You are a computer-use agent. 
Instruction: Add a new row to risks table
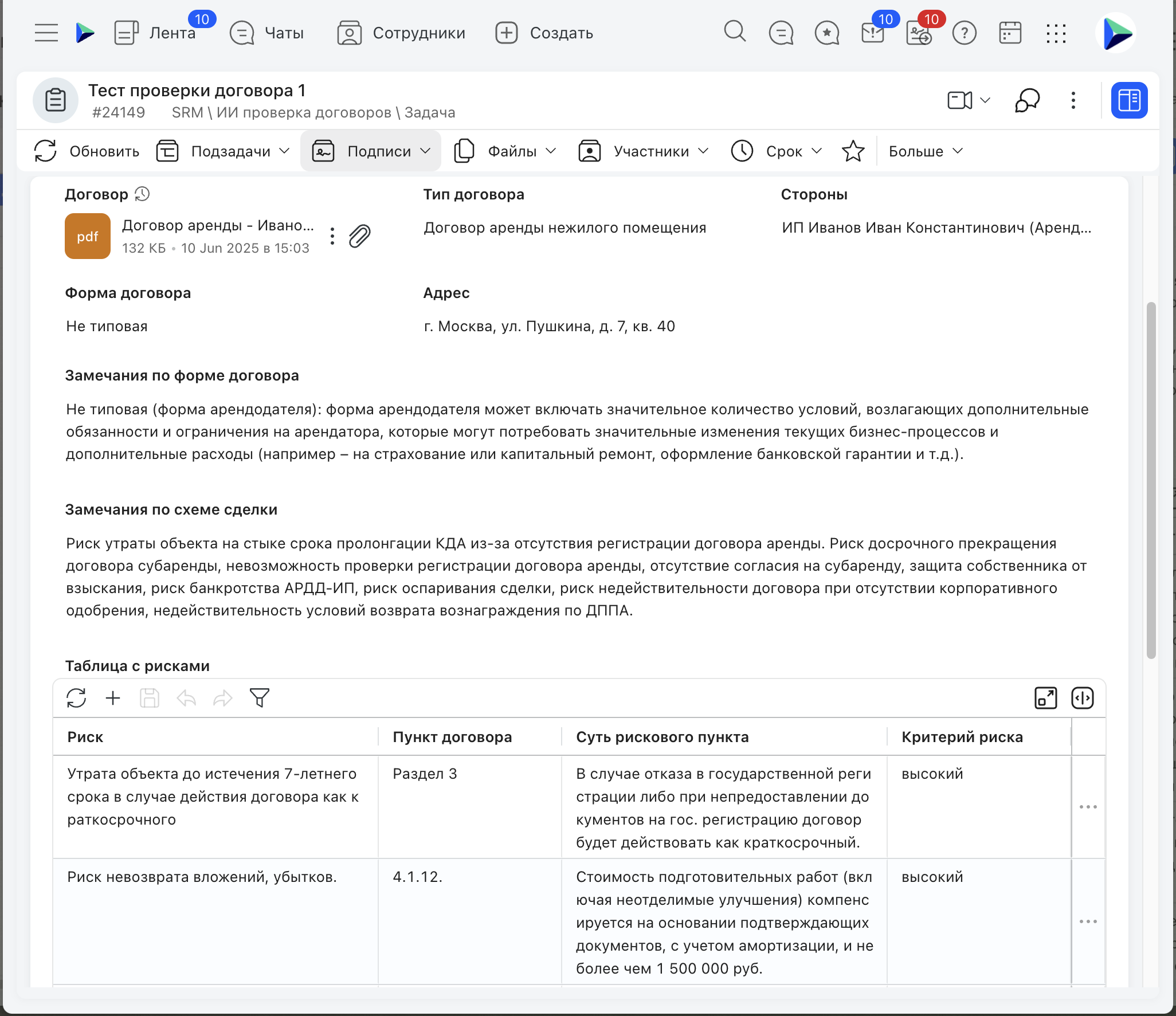[113, 698]
